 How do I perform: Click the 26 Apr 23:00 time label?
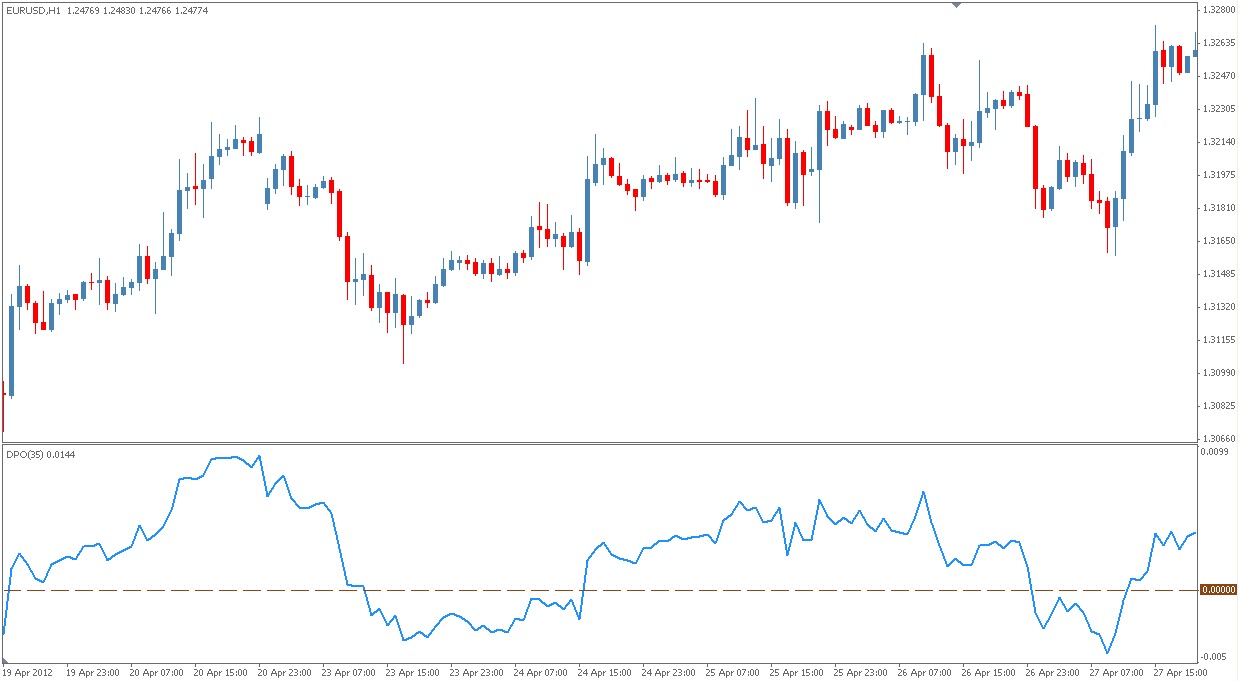point(1052,673)
